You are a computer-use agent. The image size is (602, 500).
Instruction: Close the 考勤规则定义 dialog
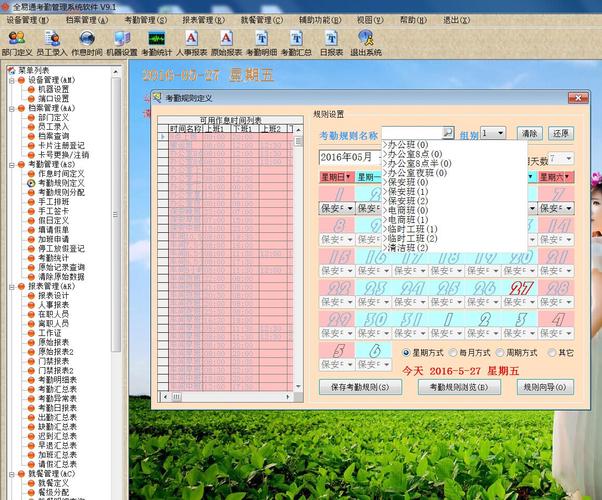pyautogui.click(x=578, y=98)
